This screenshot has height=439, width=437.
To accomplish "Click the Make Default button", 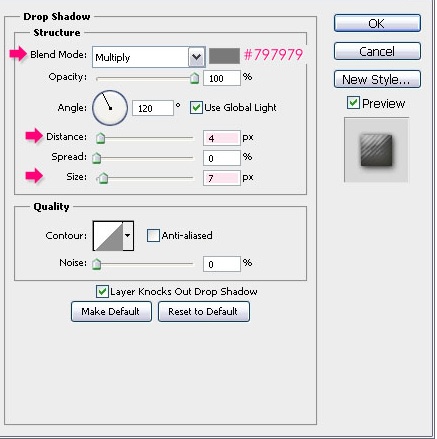I will click(111, 311).
